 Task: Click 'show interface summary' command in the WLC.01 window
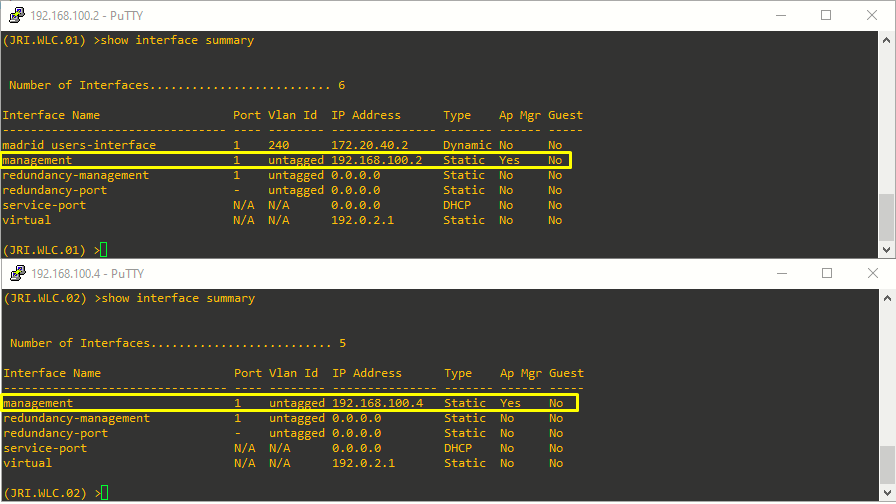[x=177, y=41]
